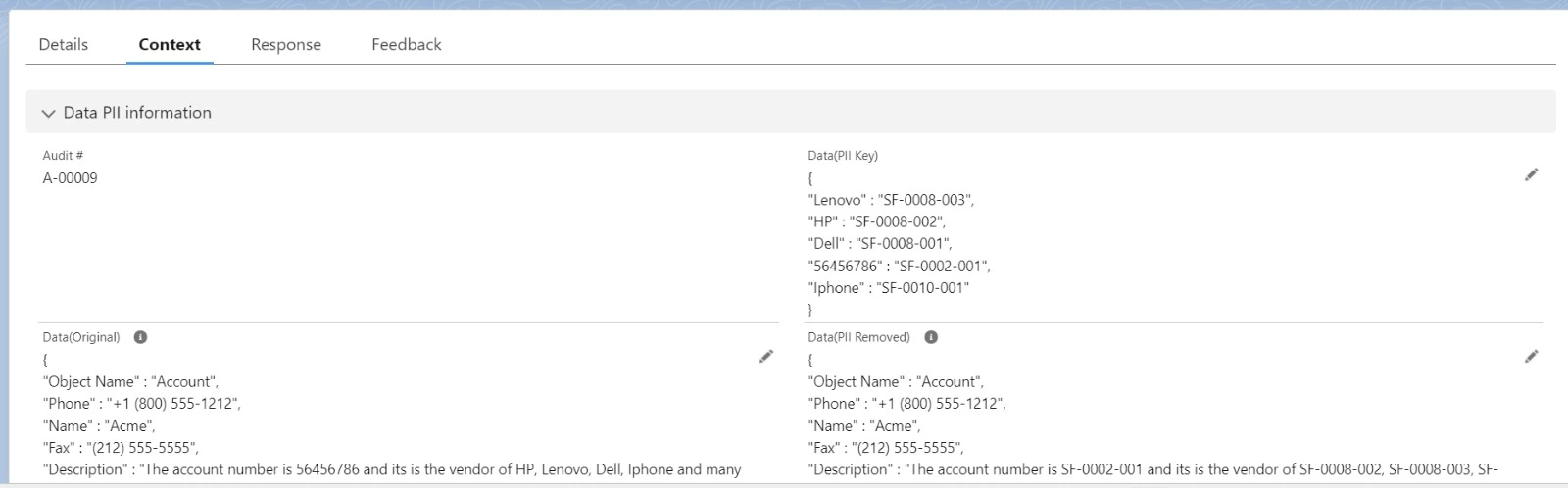1568x488 pixels.
Task: Select the Context tab
Action: click(170, 45)
